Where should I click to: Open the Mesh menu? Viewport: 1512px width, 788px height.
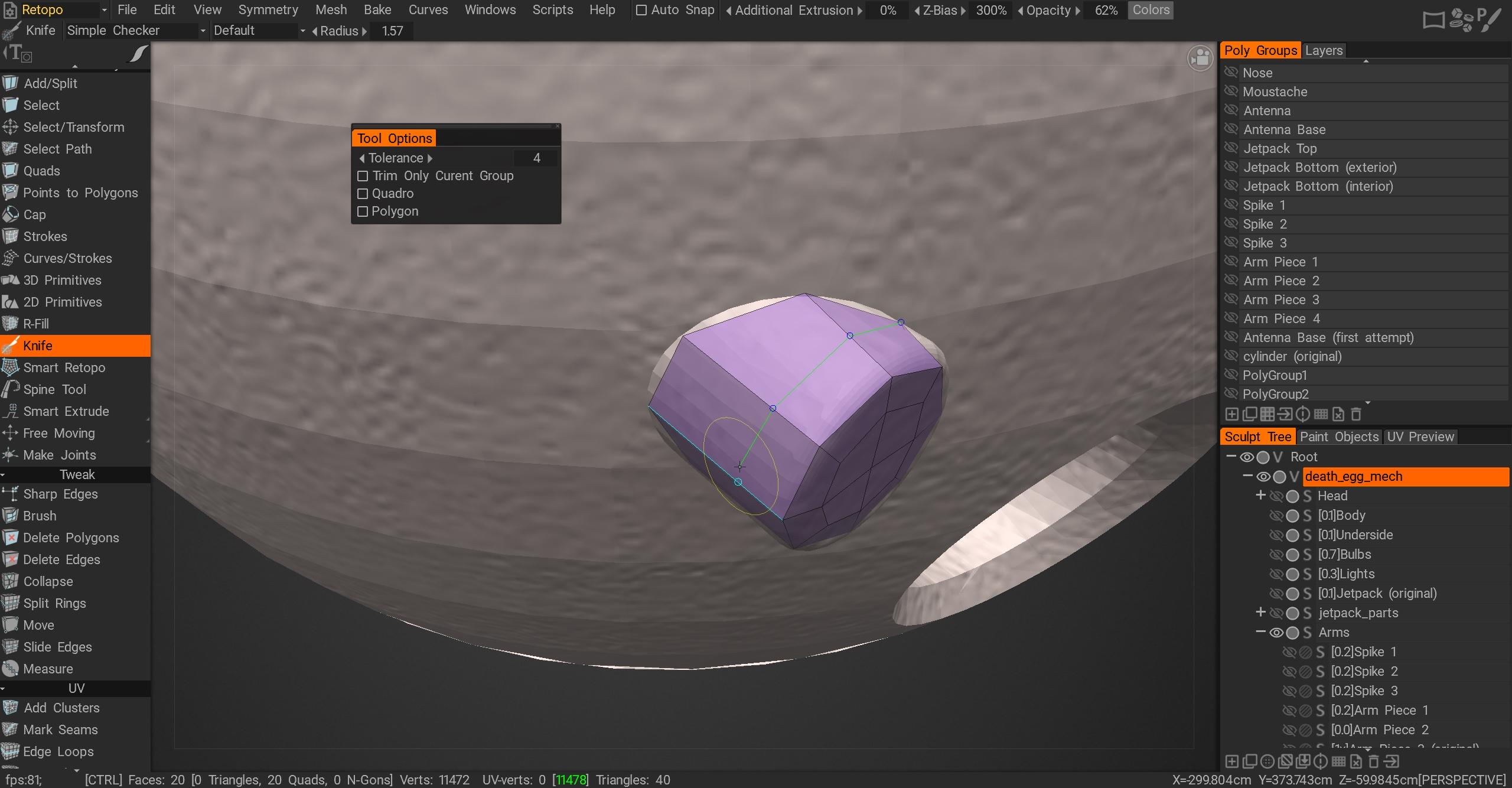(x=331, y=9)
